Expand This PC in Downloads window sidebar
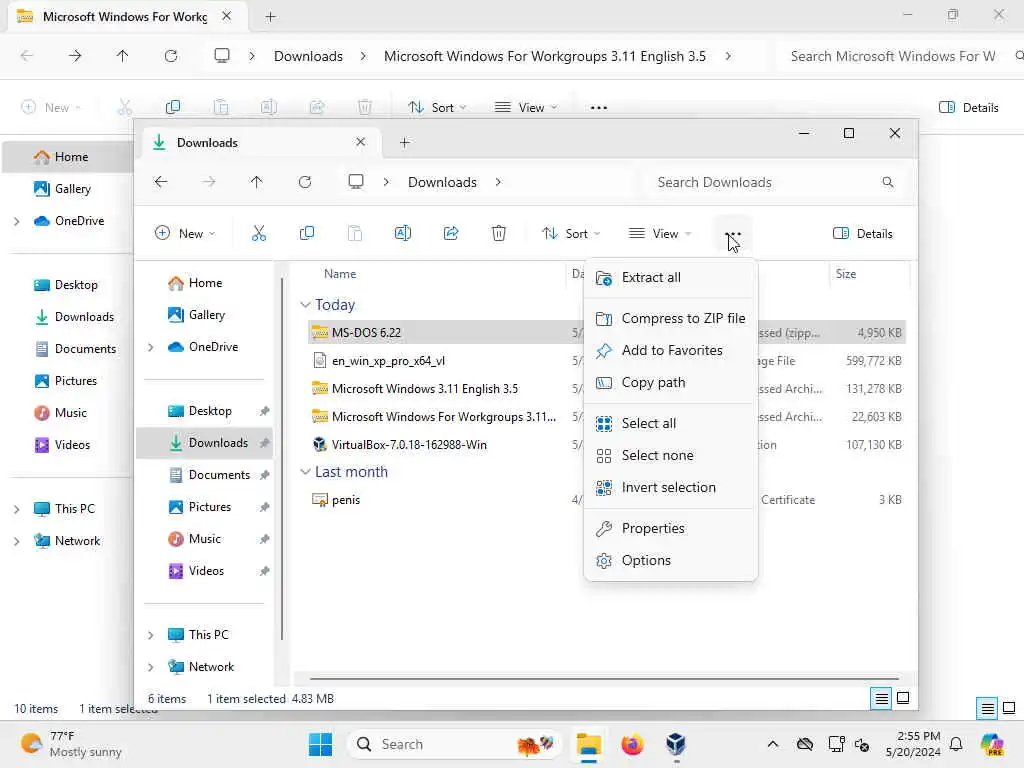 pos(151,635)
